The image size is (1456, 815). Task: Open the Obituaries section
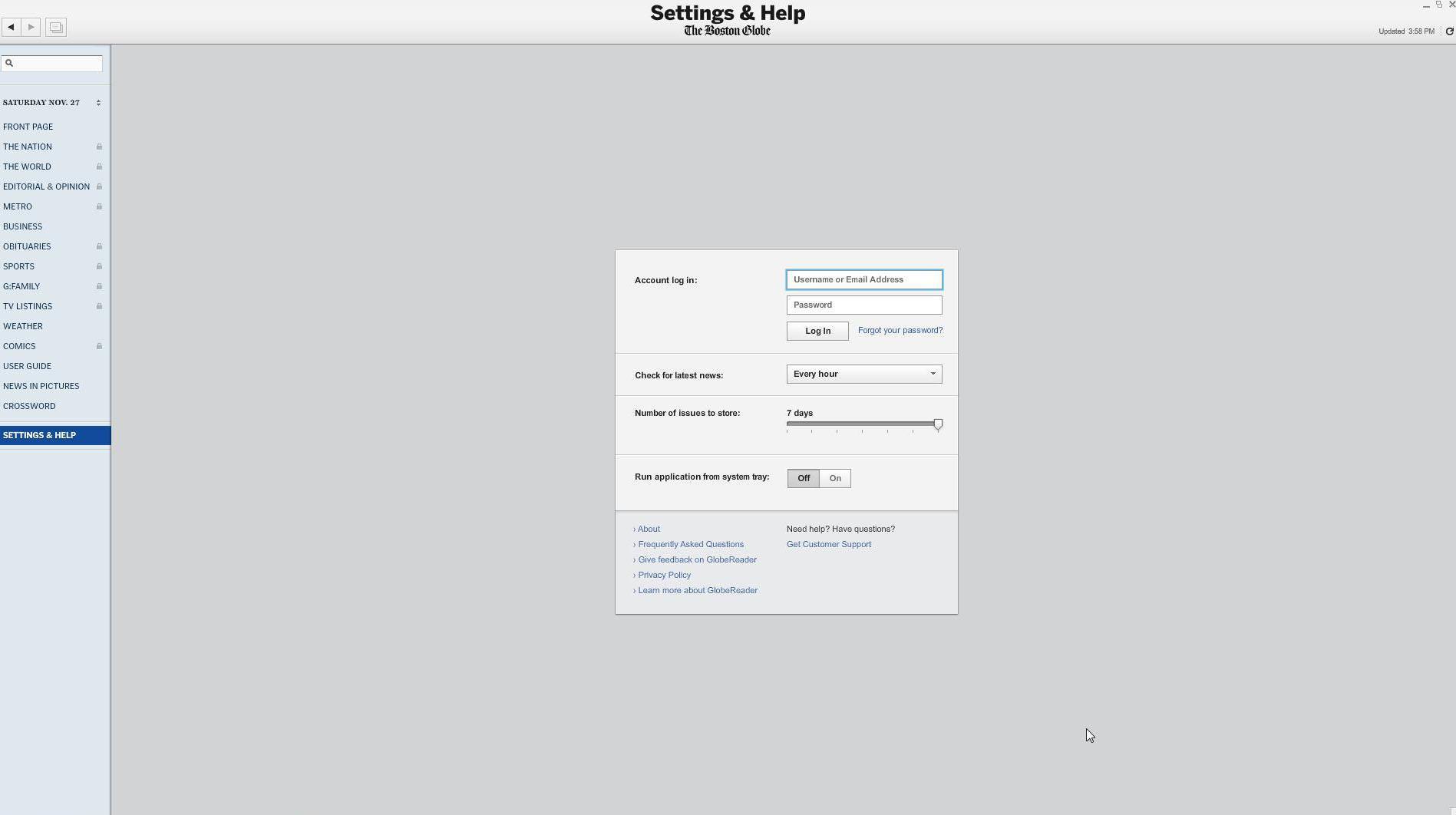(x=27, y=246)
